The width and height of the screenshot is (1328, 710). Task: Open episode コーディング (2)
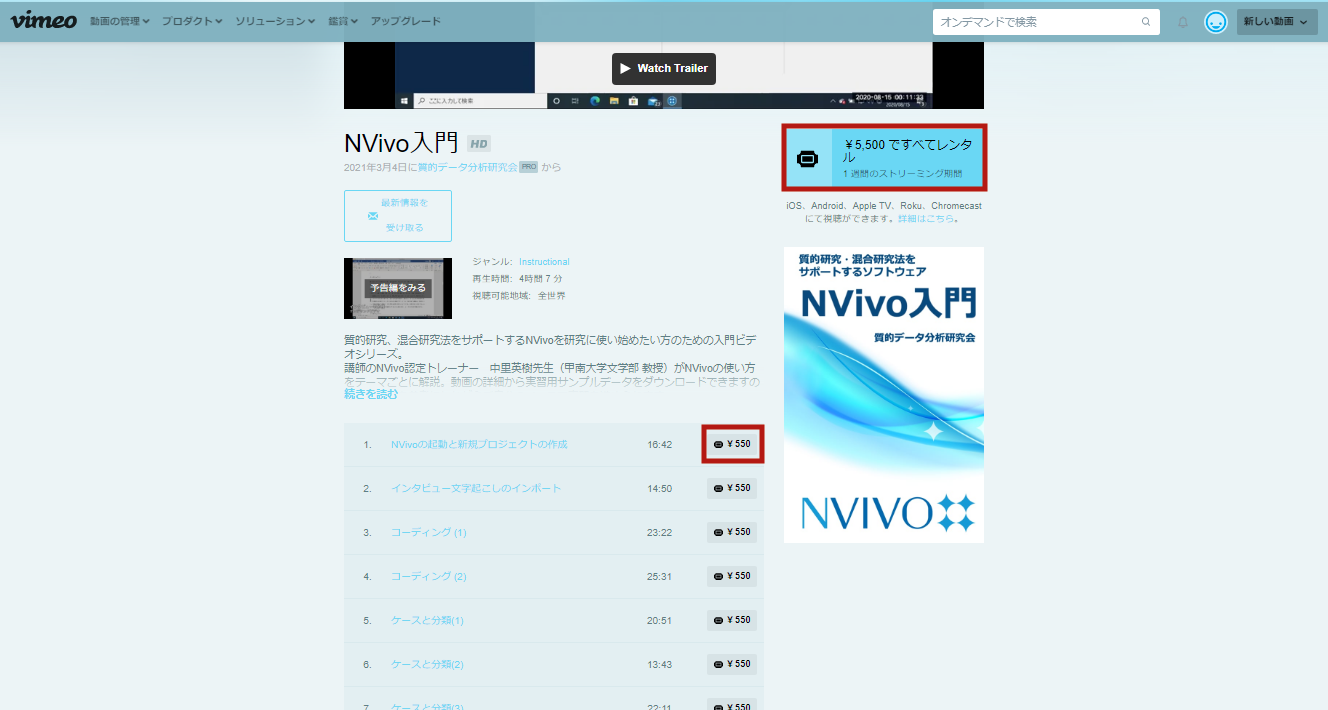[x=428, y=576]
